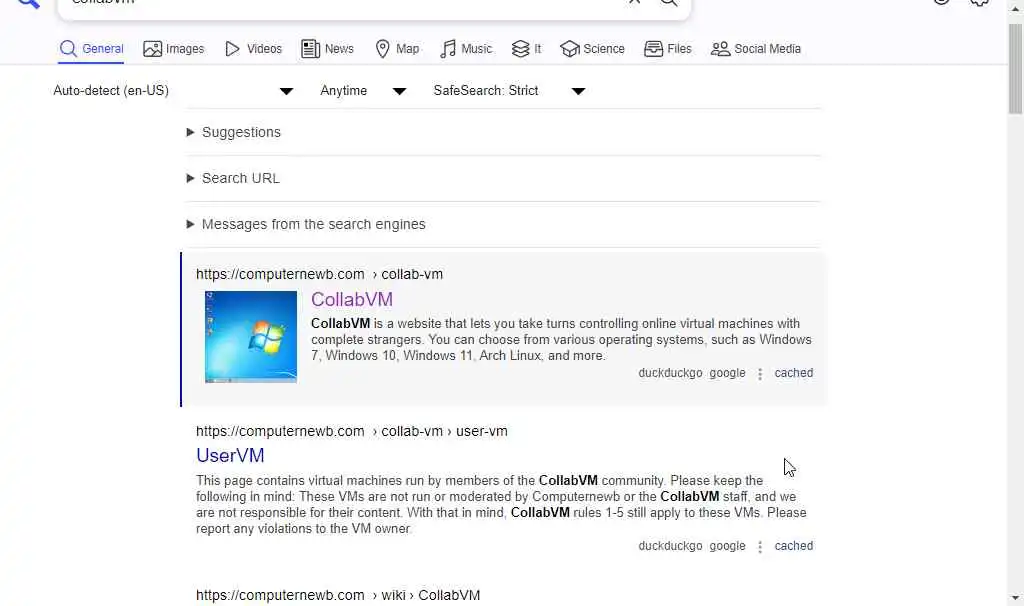Screen dimensions: 1024x606
Task: Go to the Music category tab
Action: (x=466, y=49)
